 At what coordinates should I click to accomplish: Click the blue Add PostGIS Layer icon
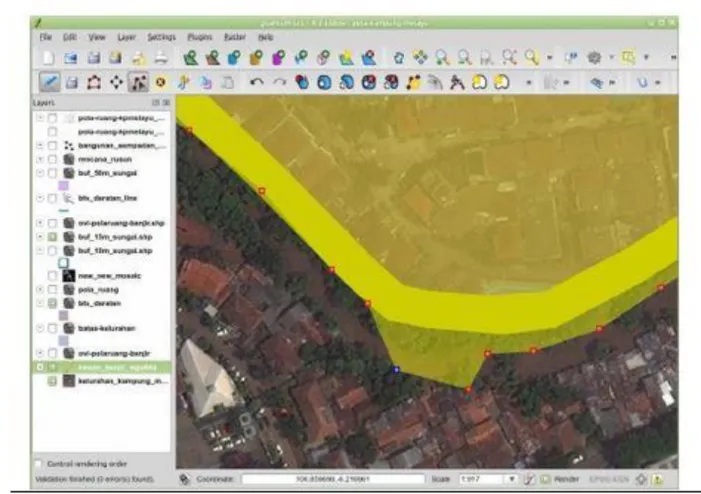click(x=234, y=58)
